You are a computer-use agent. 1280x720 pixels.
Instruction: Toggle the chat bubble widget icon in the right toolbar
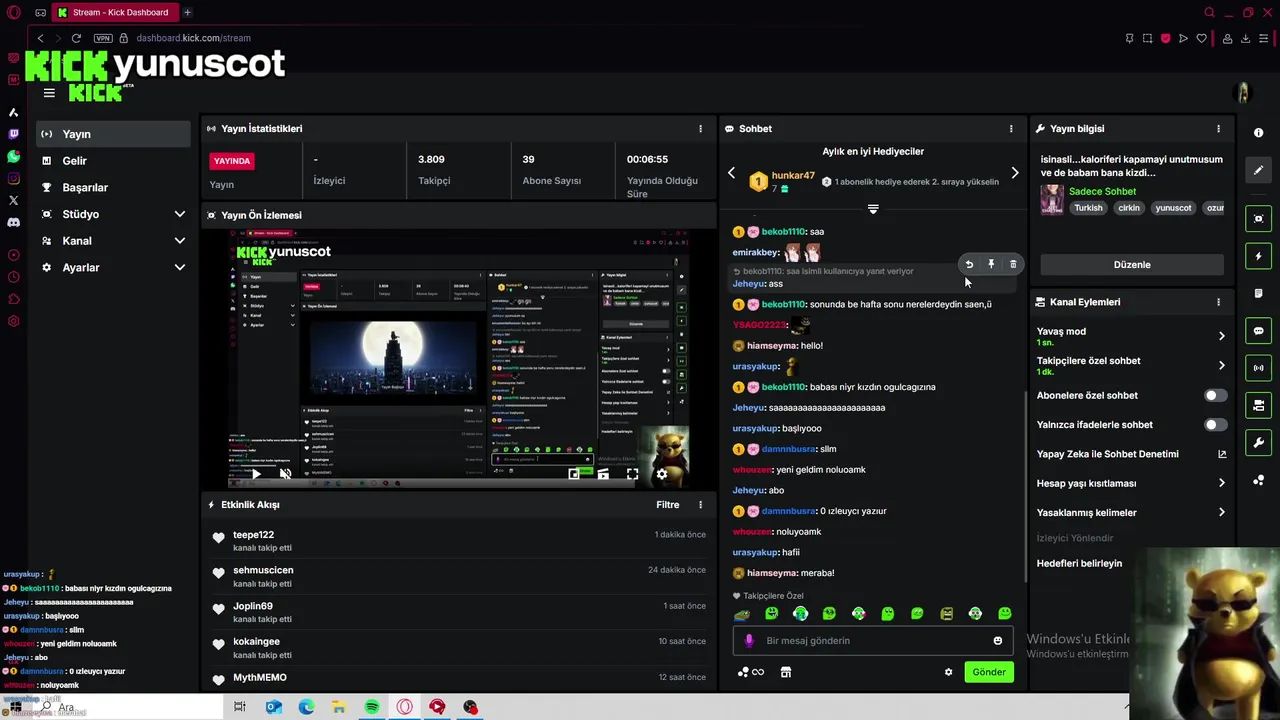1258,331
